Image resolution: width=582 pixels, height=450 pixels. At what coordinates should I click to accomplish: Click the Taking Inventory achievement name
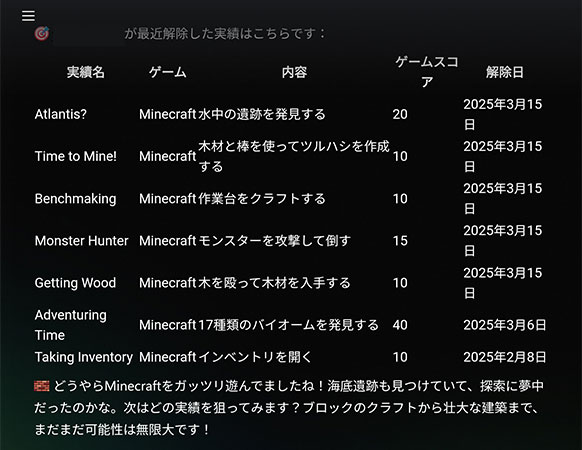84,357
